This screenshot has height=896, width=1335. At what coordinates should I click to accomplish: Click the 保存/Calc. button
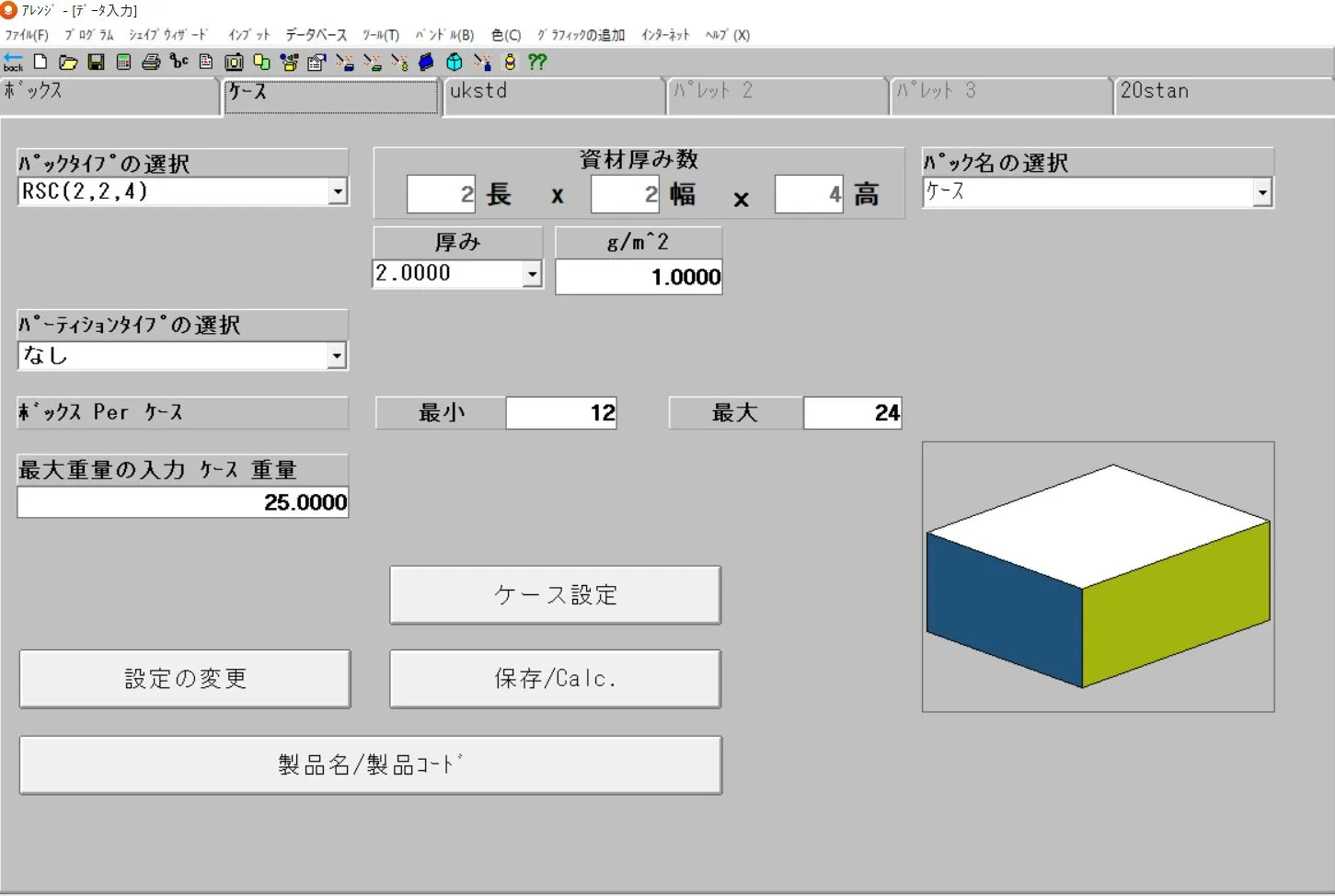tap(555, 678)
